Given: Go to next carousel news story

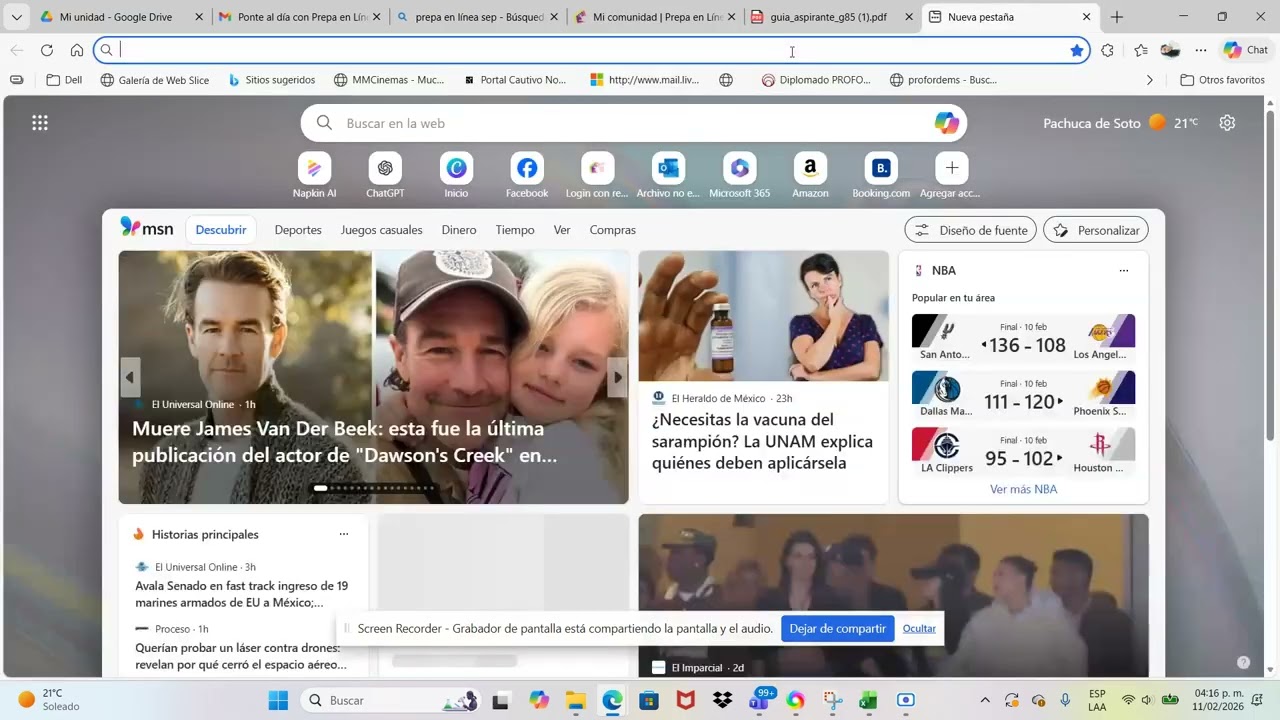Looking at the screenshot, I should point(618,377).
